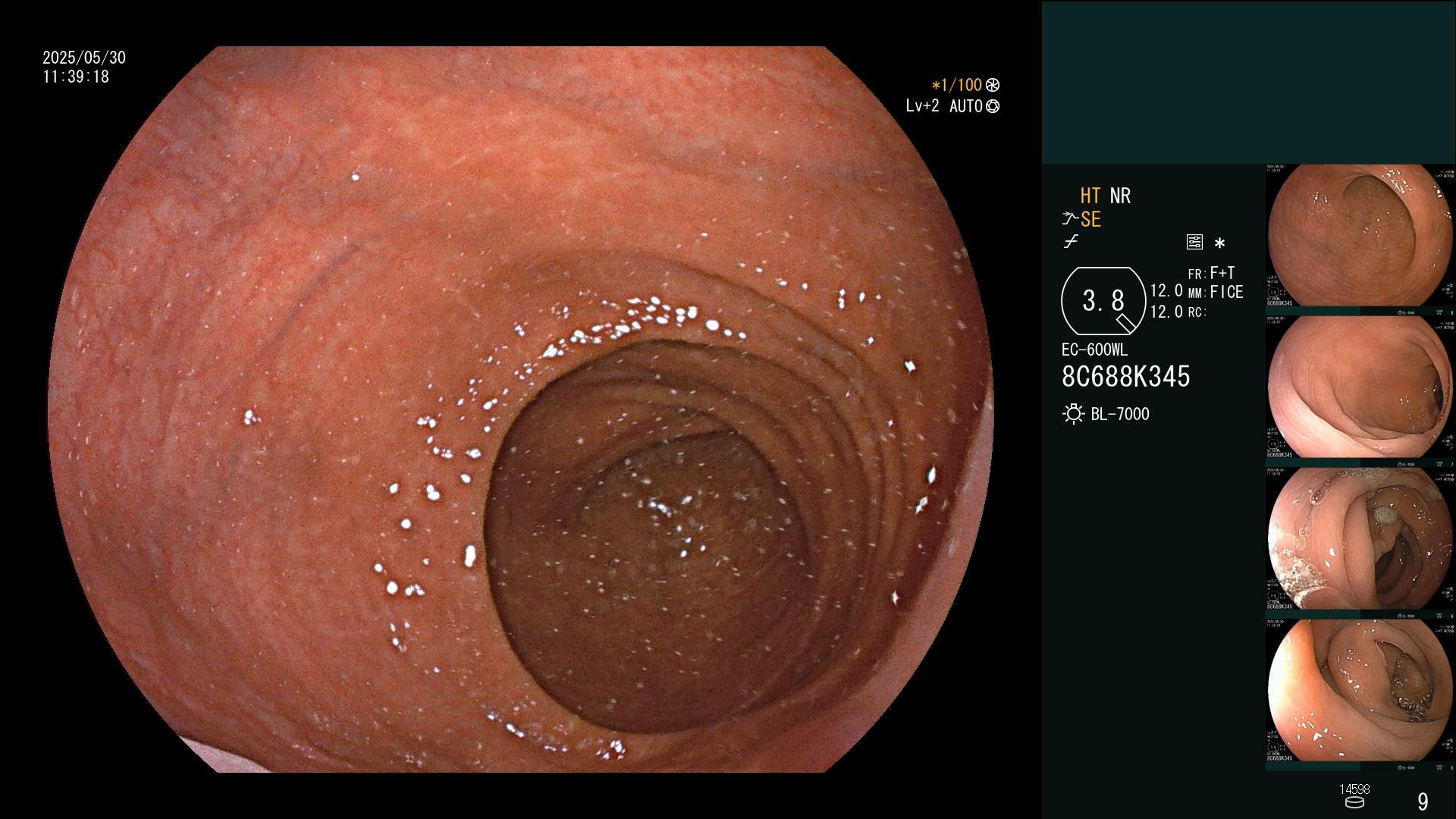Screen dimensions: 1456x819
Task: Click the FR: F+T setting
Action: pyautogui.click(x=1211, y=273)
